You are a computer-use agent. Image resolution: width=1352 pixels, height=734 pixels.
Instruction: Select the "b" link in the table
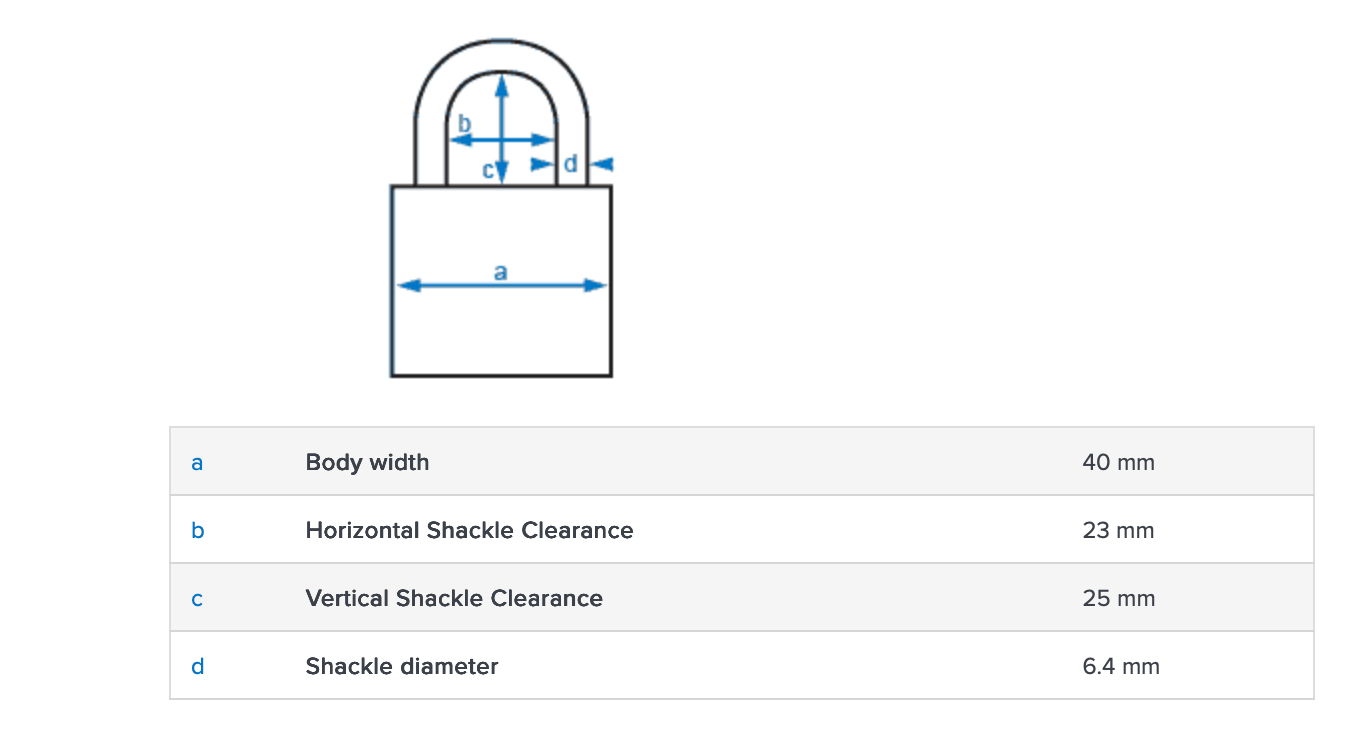197,531
